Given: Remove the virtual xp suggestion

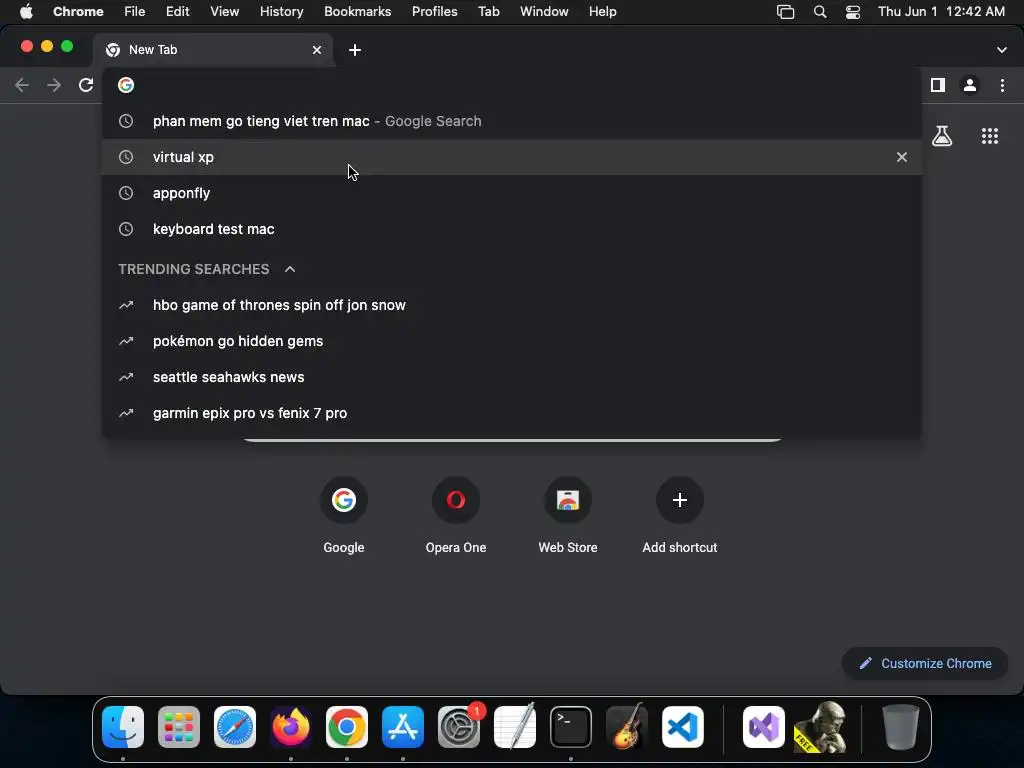Looking at the screenshot, I should 902,157.
